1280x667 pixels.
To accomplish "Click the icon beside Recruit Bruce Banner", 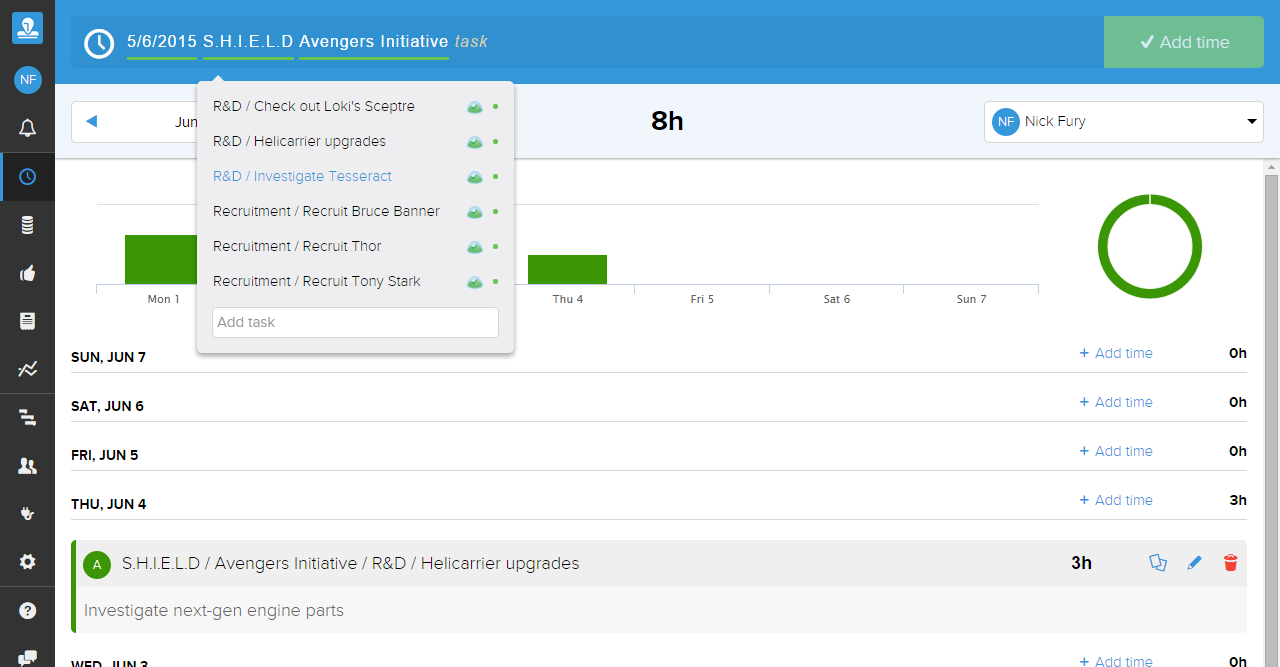I will click(x=475, y=212).
